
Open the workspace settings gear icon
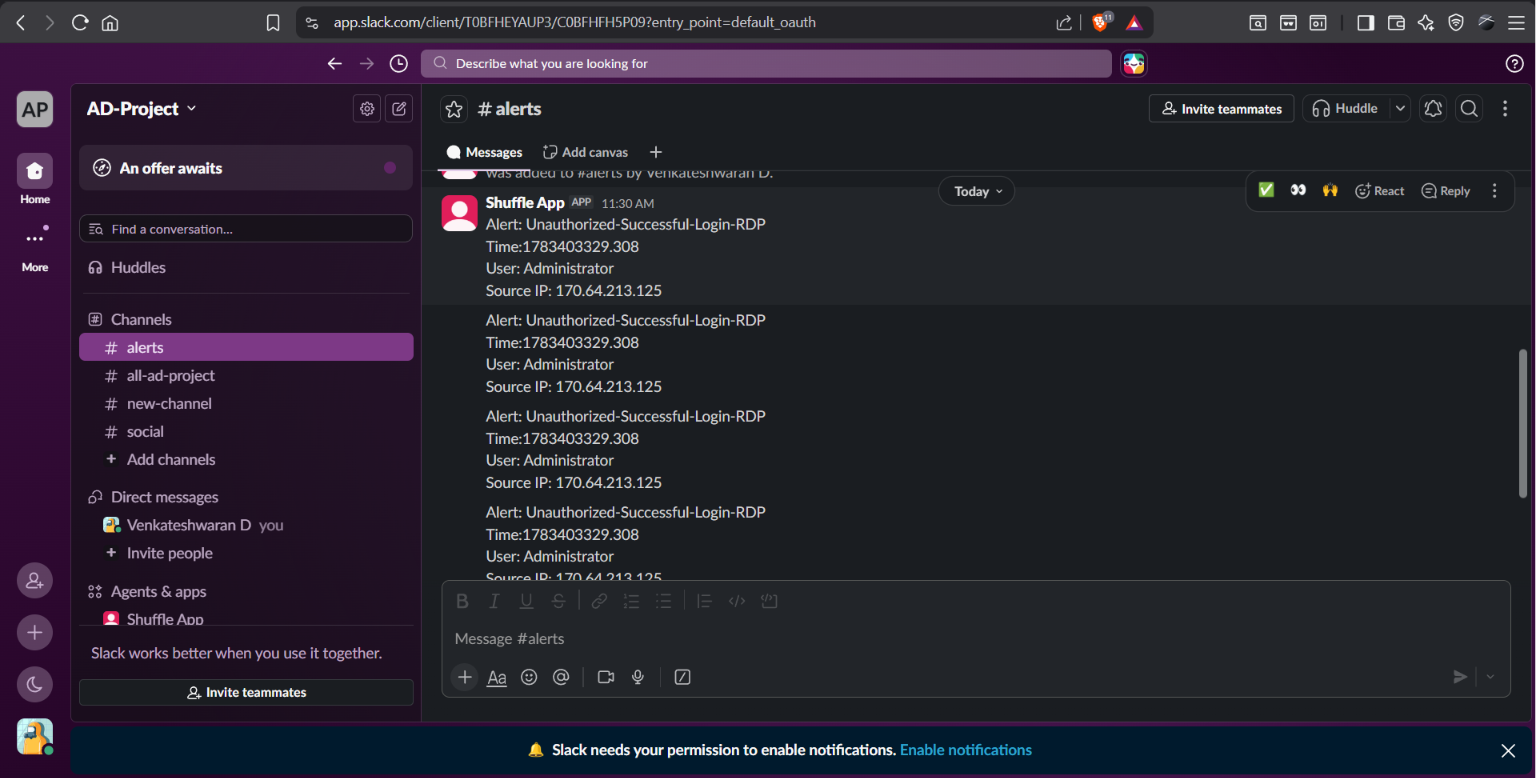point(367,108)
